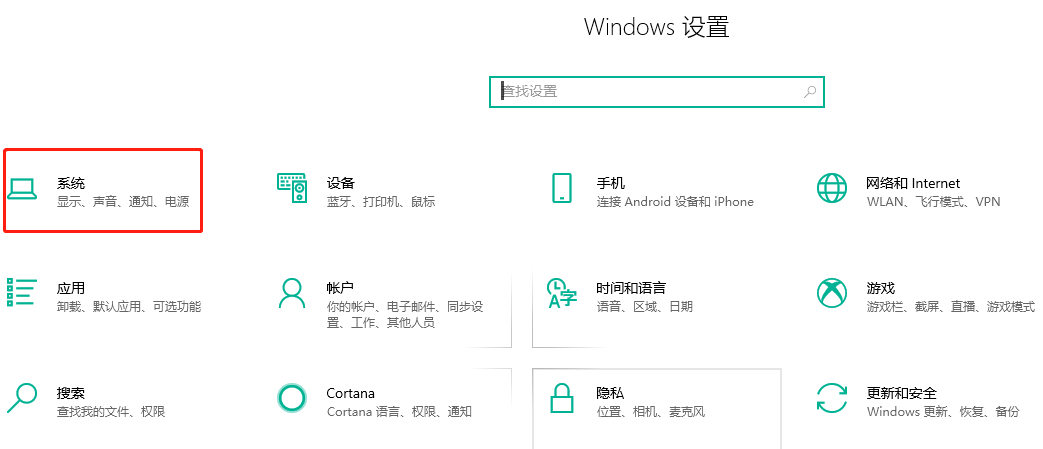The height and width of the screenshot is (449, 1043).
Task: Click the phone icon for 手机
Action: tap(561, 188)
